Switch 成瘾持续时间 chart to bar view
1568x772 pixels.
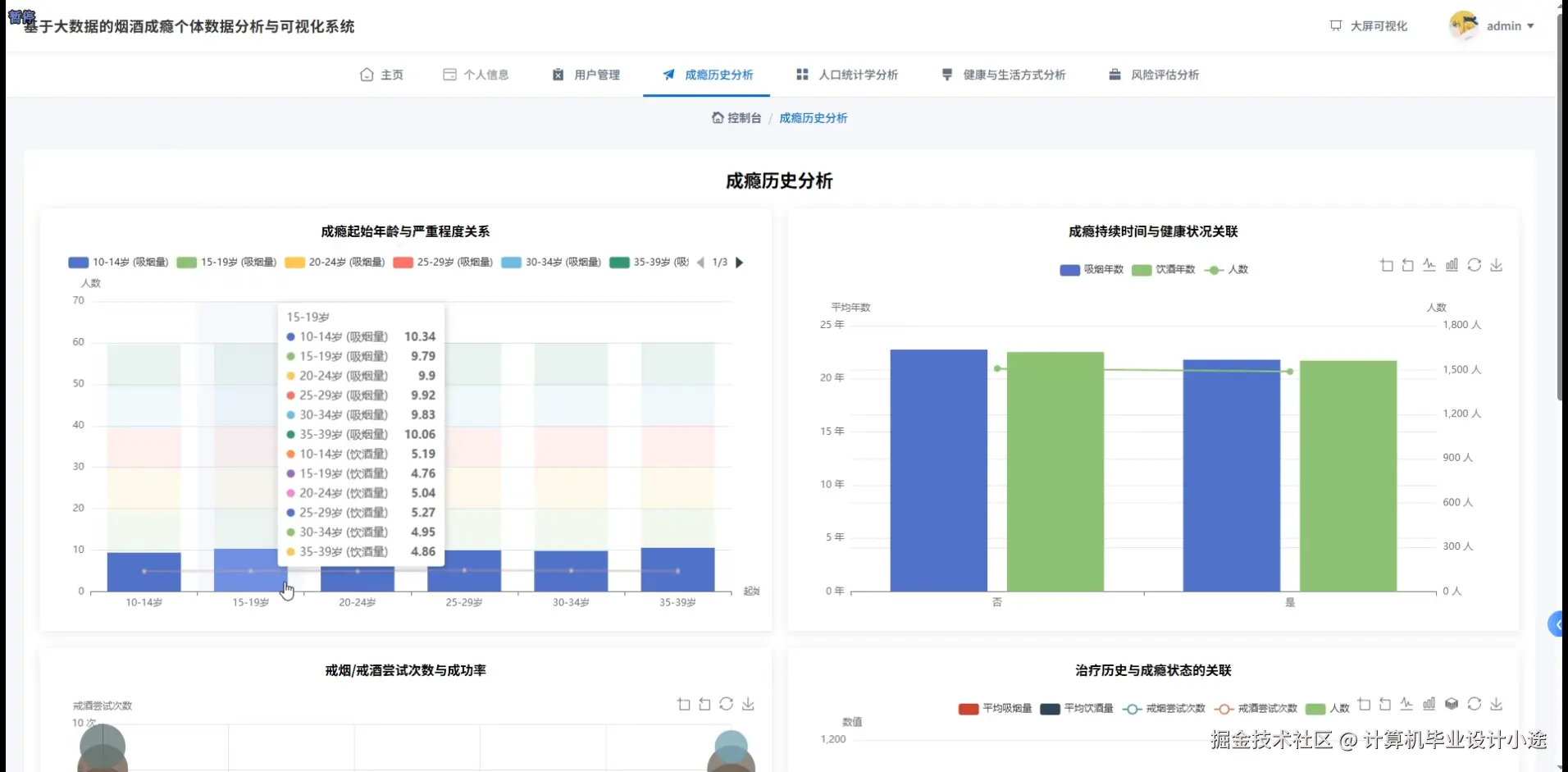pyautogui.click(x=1452, y=265)
